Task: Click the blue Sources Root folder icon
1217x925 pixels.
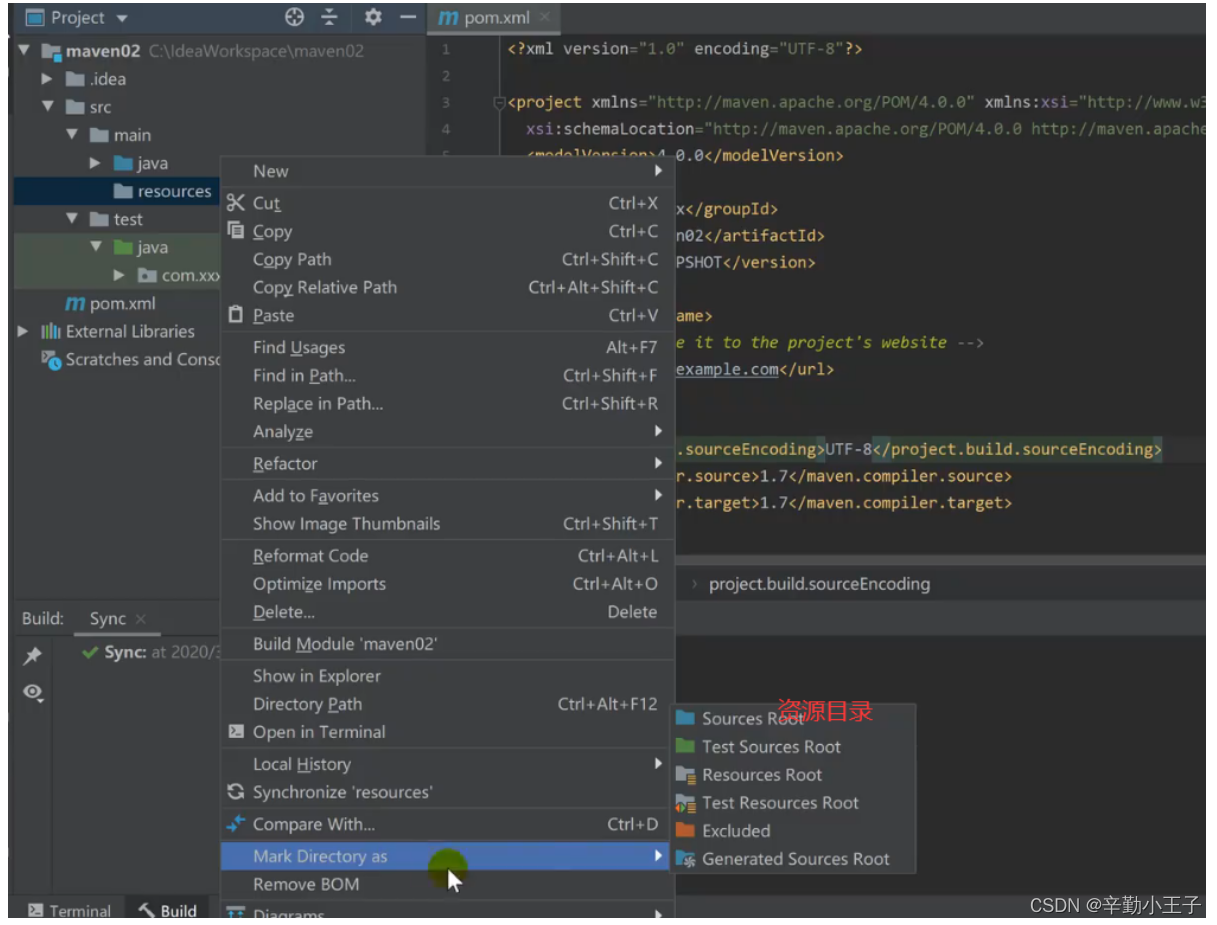Action: point(685,718)
